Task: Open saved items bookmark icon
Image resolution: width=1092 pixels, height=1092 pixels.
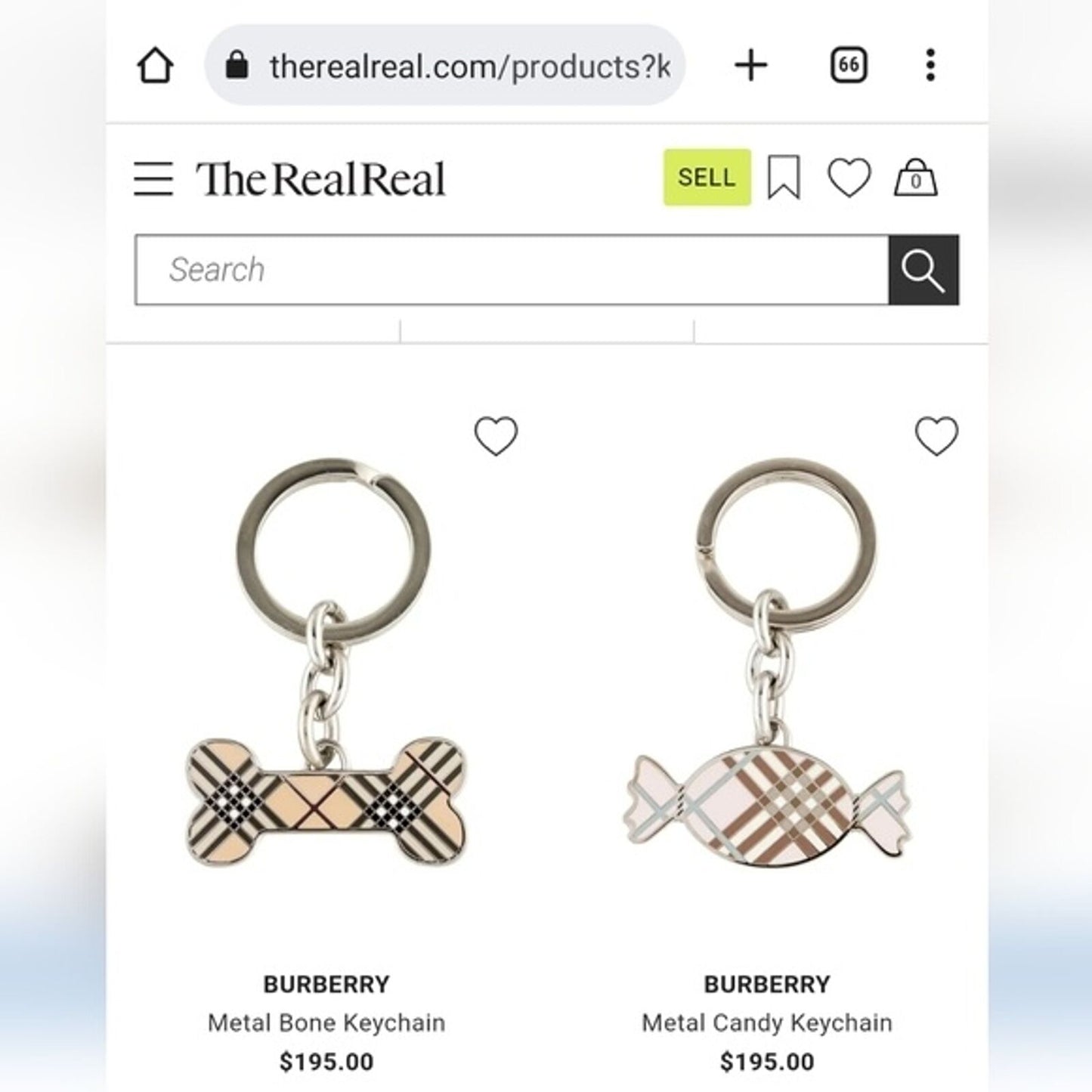Action: pos(784,178)
